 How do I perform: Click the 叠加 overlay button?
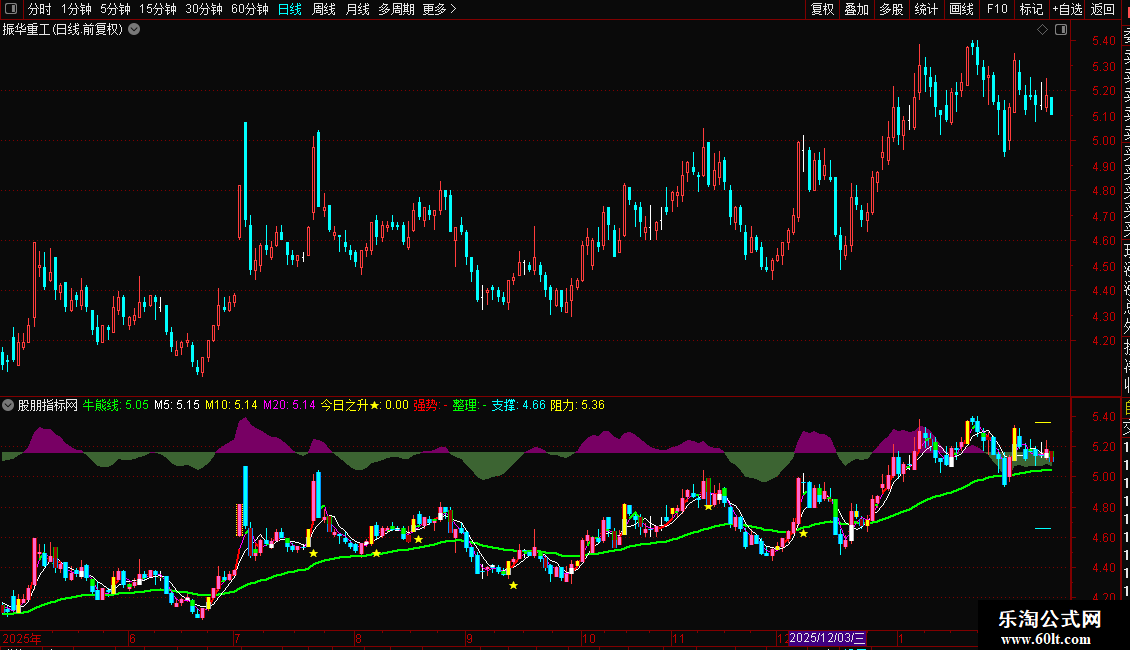[x=857, y=9]
